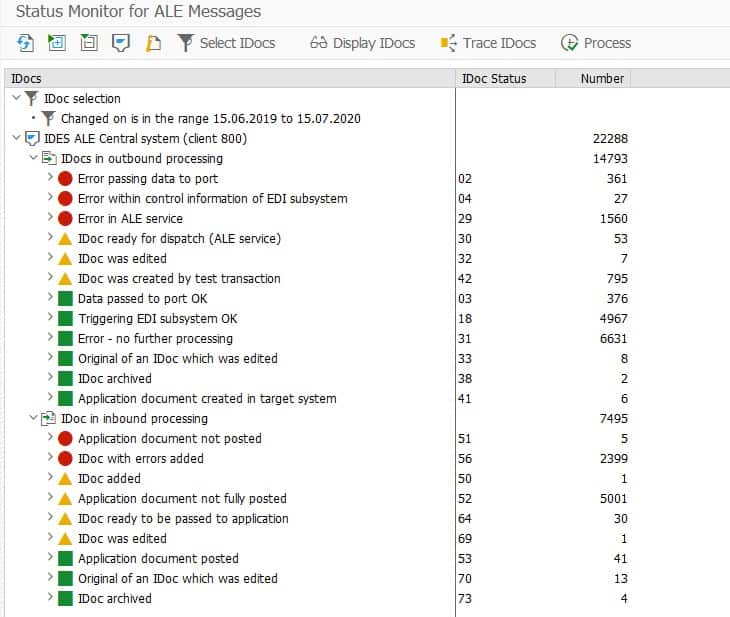Expand Data passed to port OK row

pyautogui.click(x=50, y=298)
